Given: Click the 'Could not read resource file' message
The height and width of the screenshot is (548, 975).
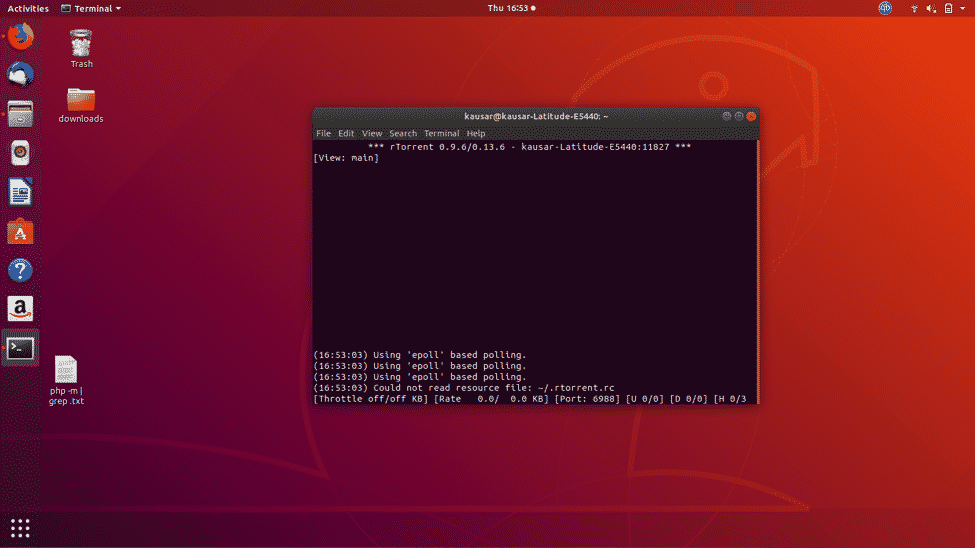Looking at the screenshot, I should (463, 388).
